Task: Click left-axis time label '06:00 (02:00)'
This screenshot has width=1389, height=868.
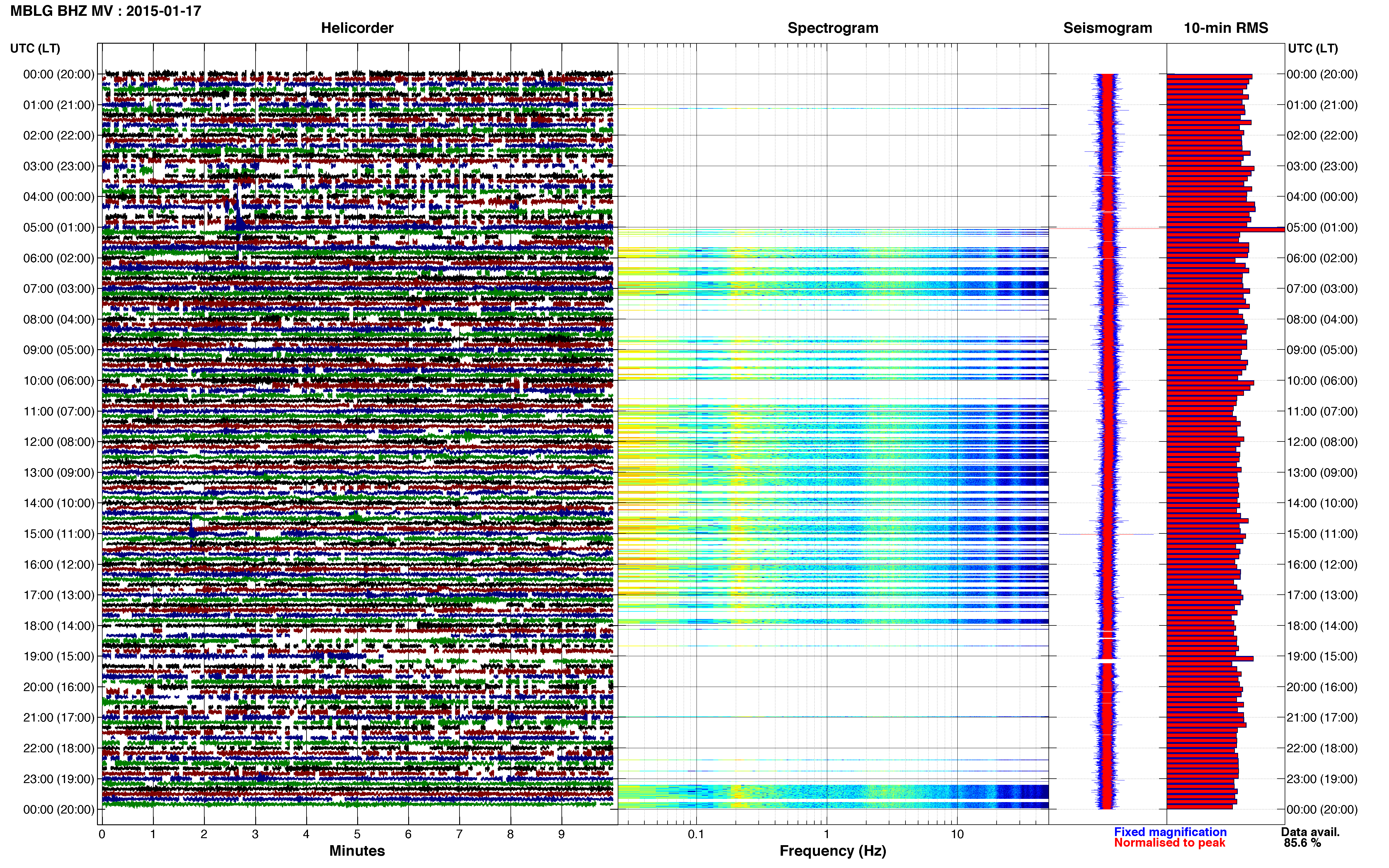Action: pos(59,258)
